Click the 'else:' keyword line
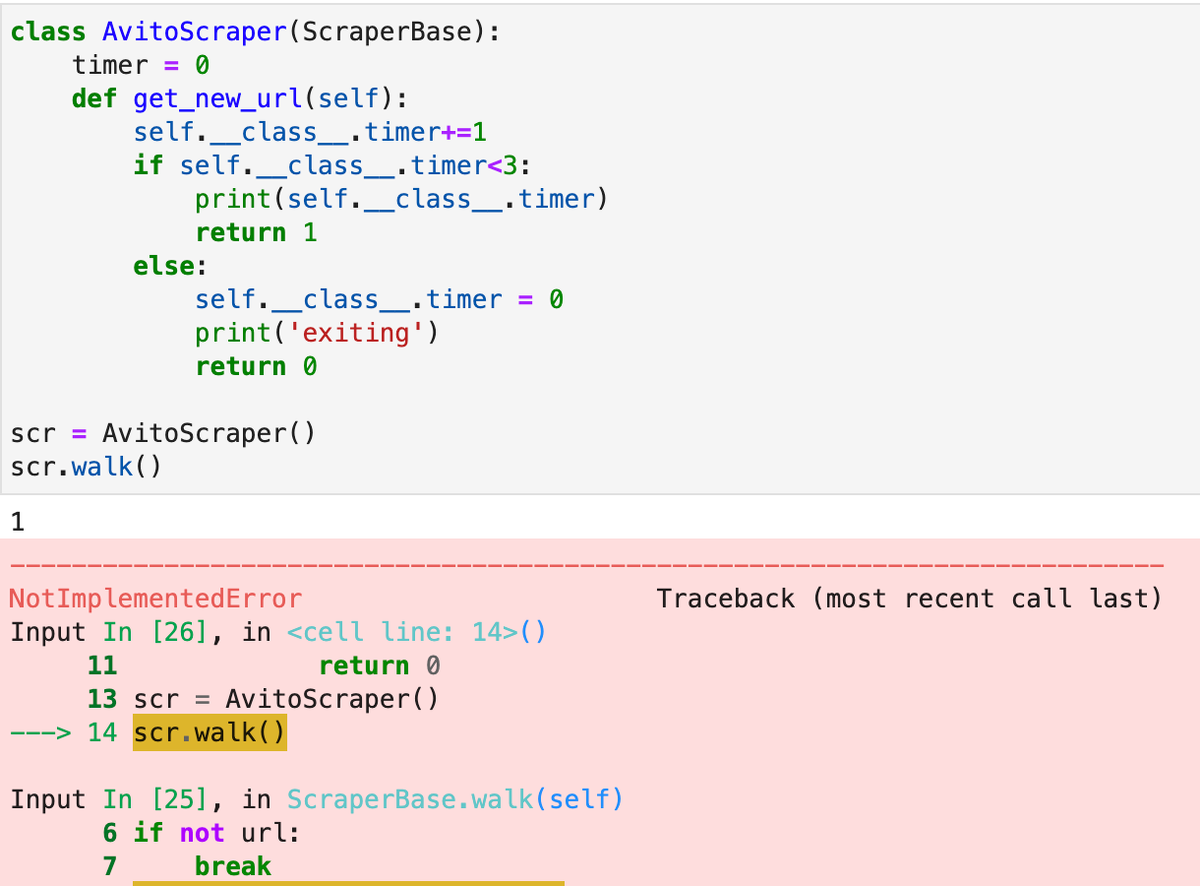 (x=170, y=266)
